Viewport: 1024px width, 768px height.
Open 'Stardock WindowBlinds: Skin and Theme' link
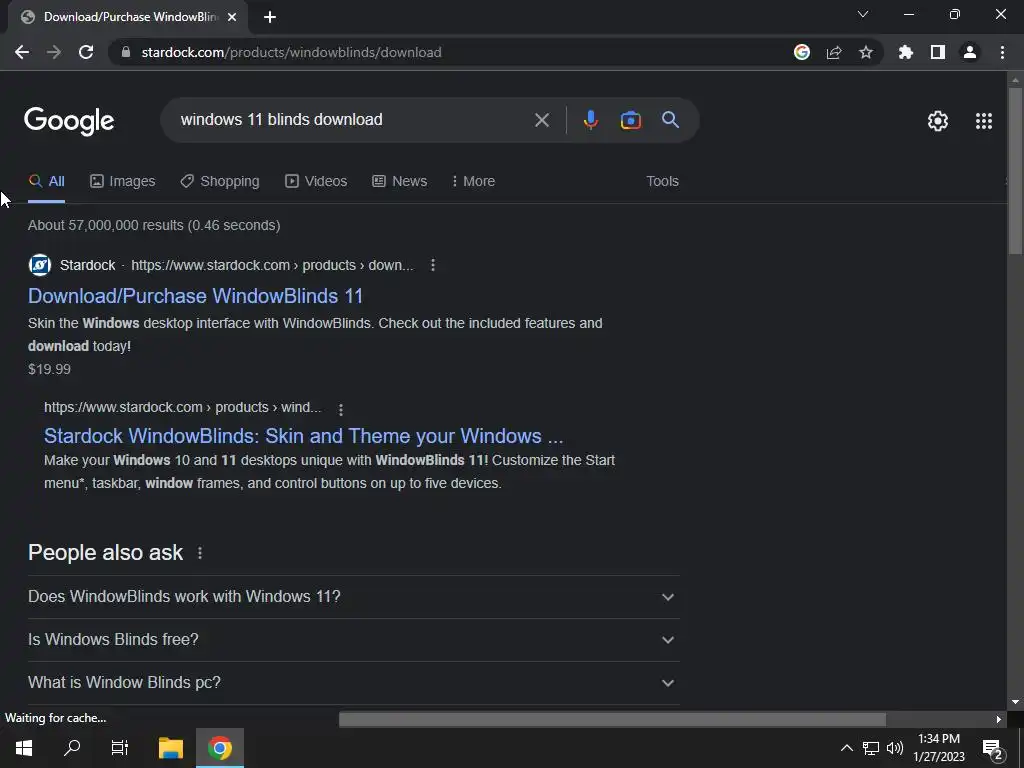point(304,436)
